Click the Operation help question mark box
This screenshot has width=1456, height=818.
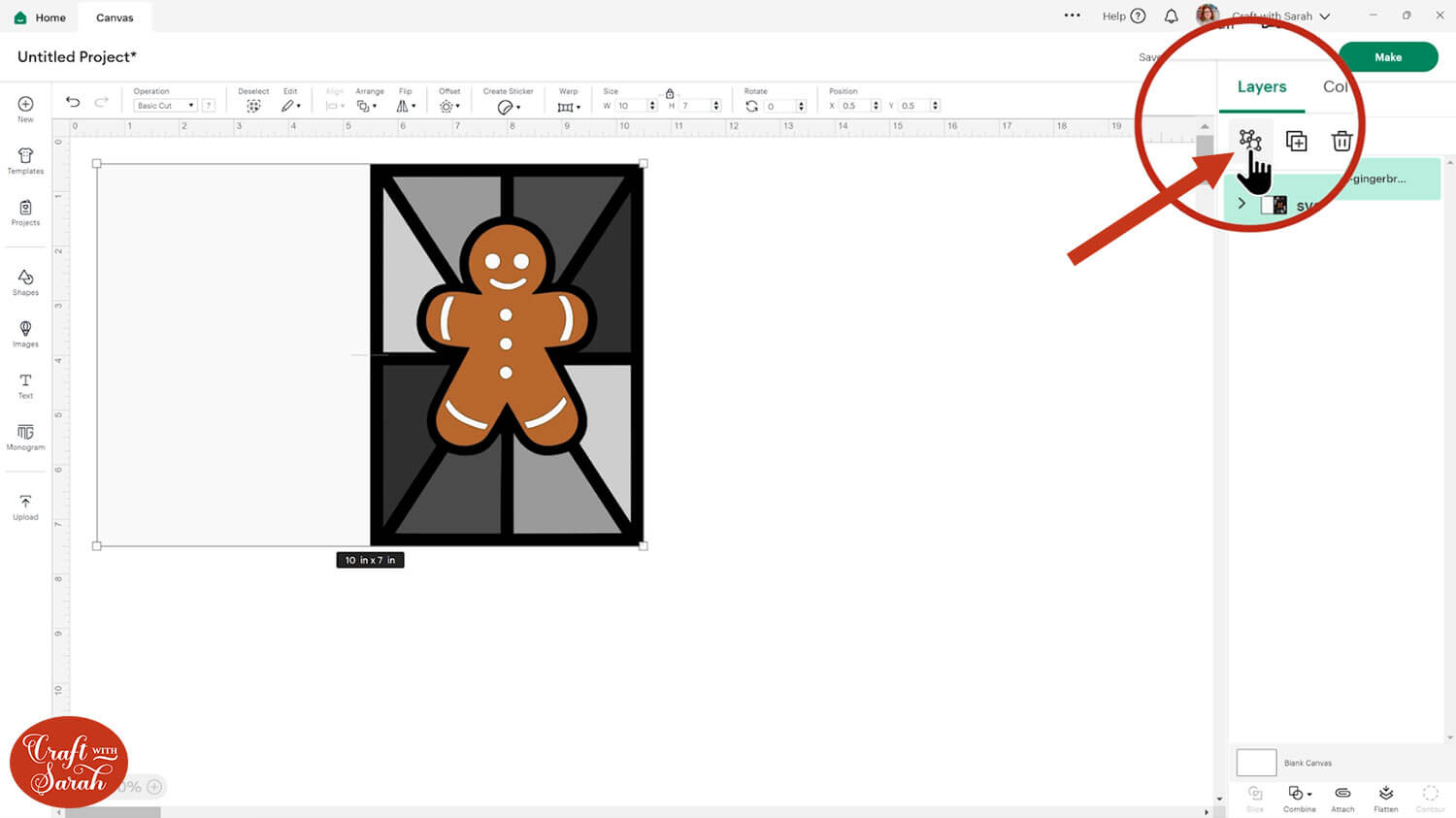point(208,106)
